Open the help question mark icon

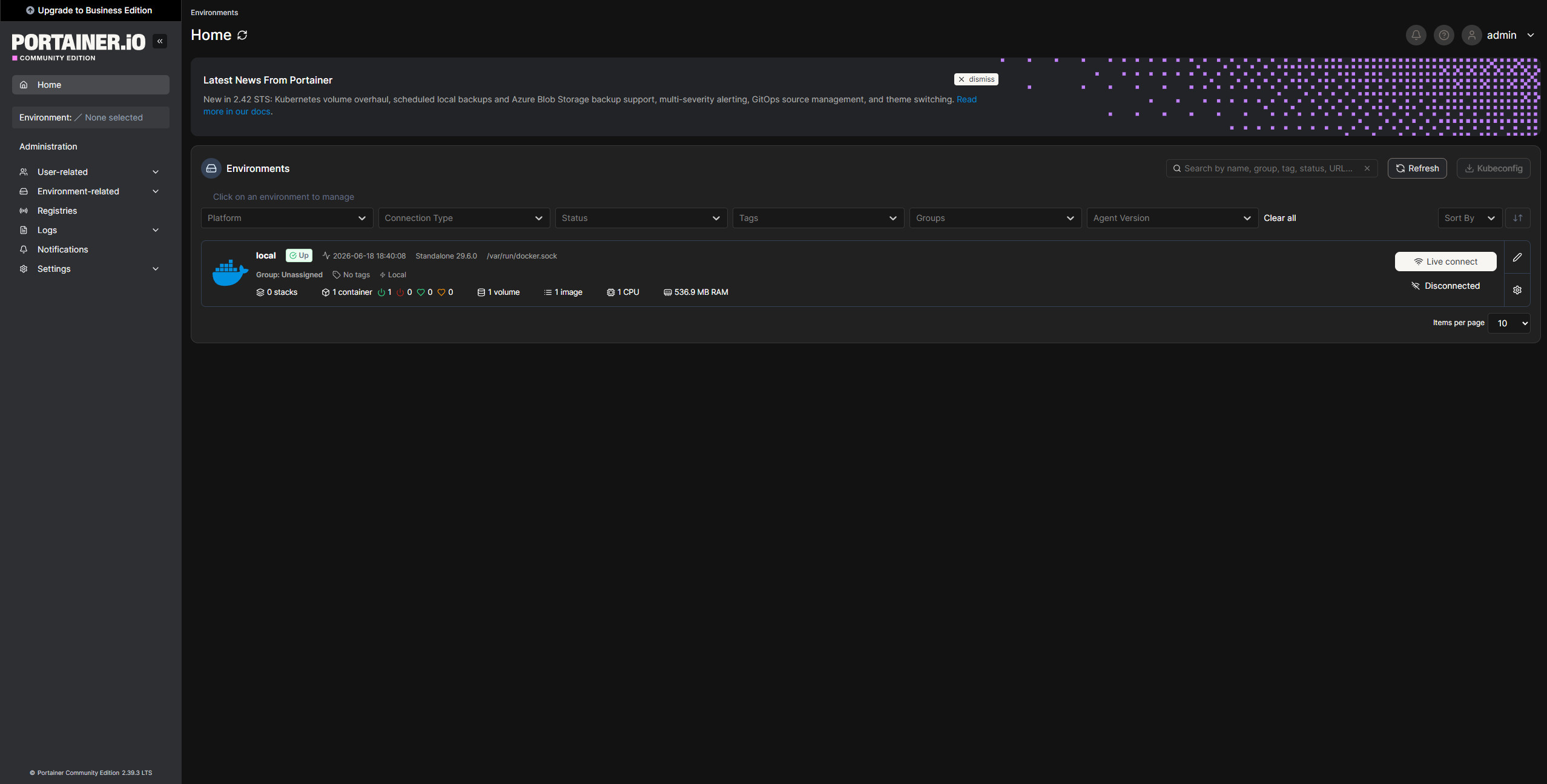pos(1443,35)
